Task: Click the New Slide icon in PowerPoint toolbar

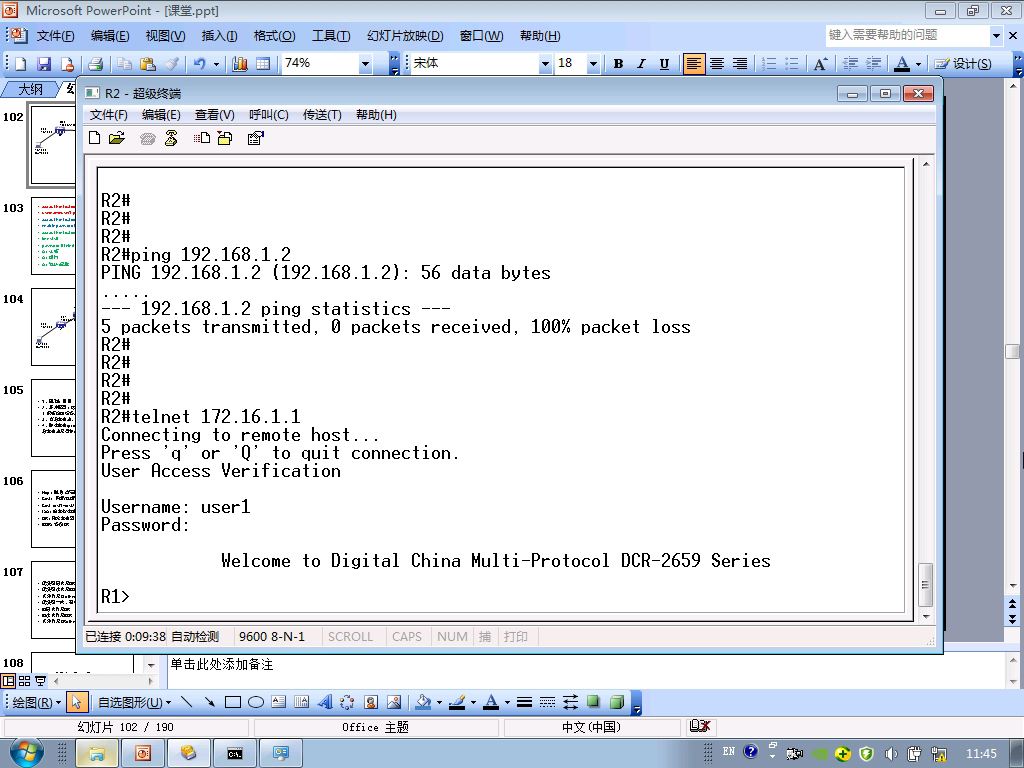Action: click(x=20, y=63)
